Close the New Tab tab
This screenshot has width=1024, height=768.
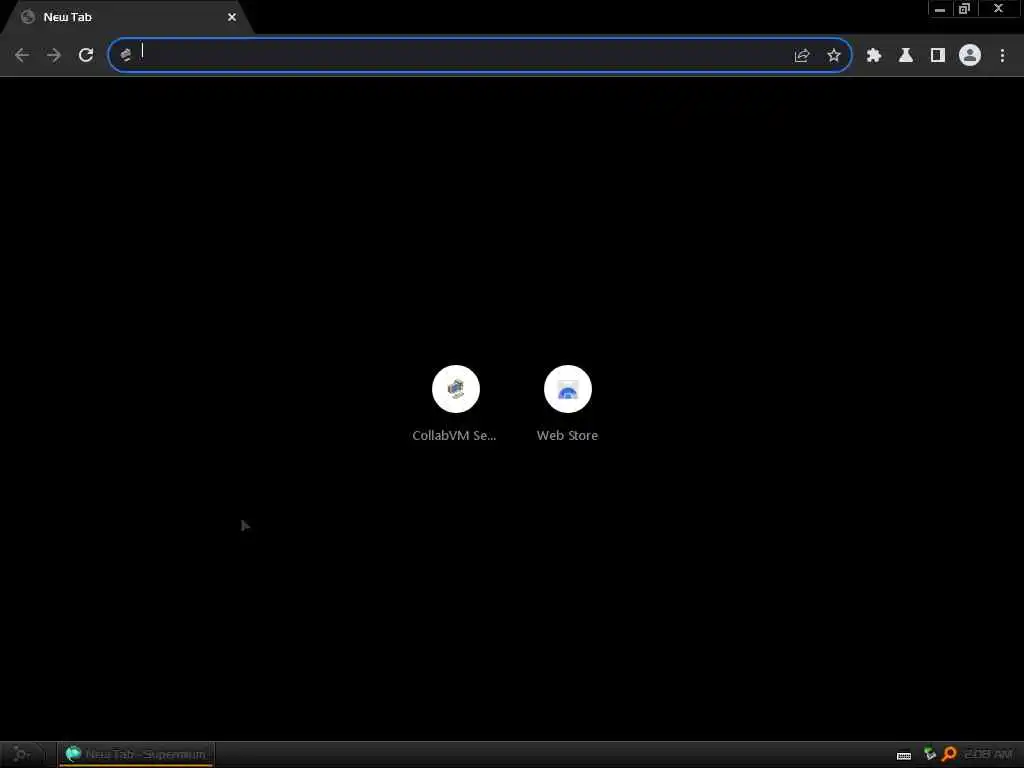(232, 18)
